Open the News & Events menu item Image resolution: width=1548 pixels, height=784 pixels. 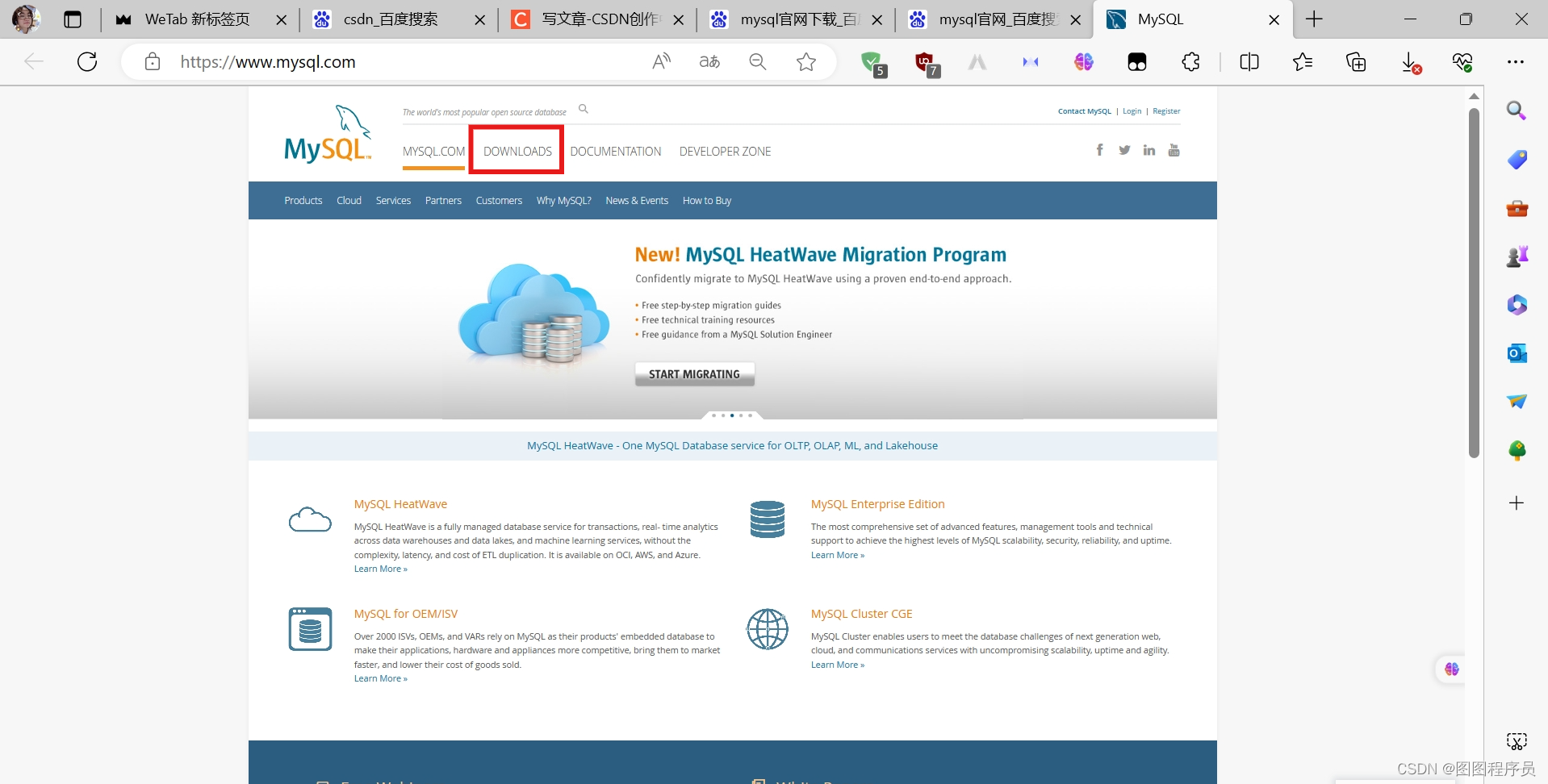pos(637,201)
